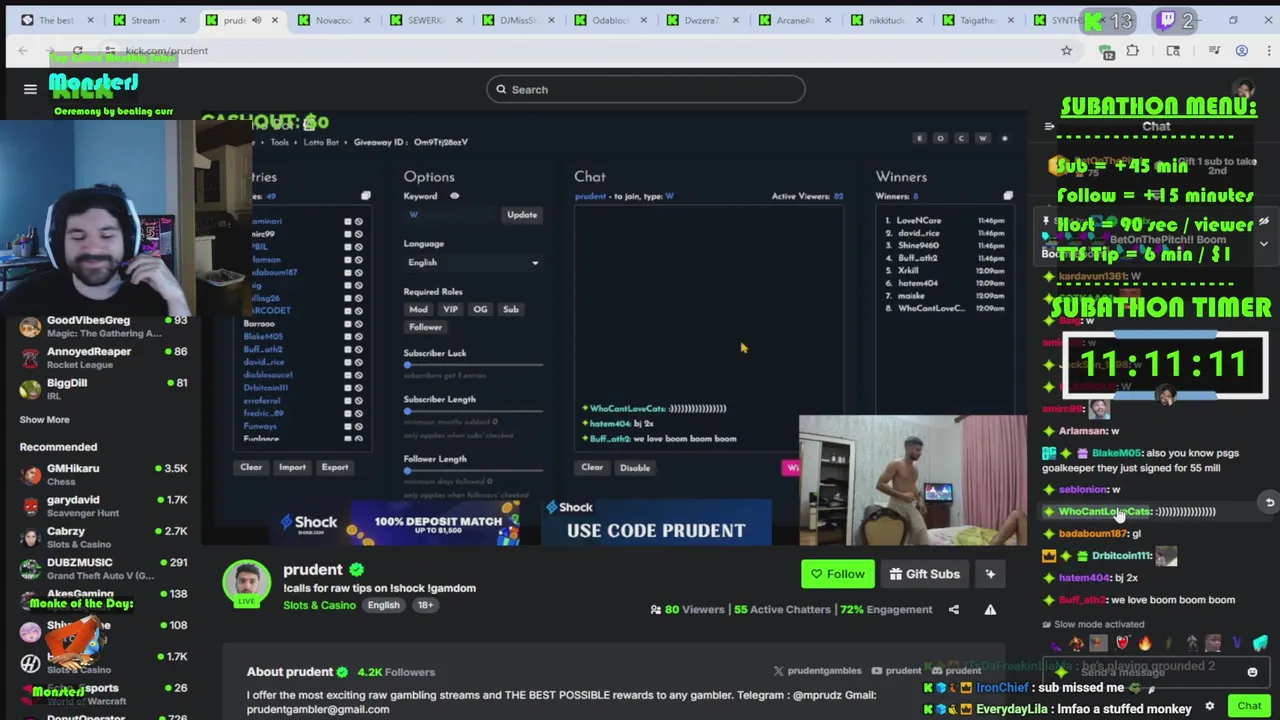The height and width of the screenshot is (720, 1280).
Task: Switch to the SEWERKI browser tab
Action: point(425,20)
